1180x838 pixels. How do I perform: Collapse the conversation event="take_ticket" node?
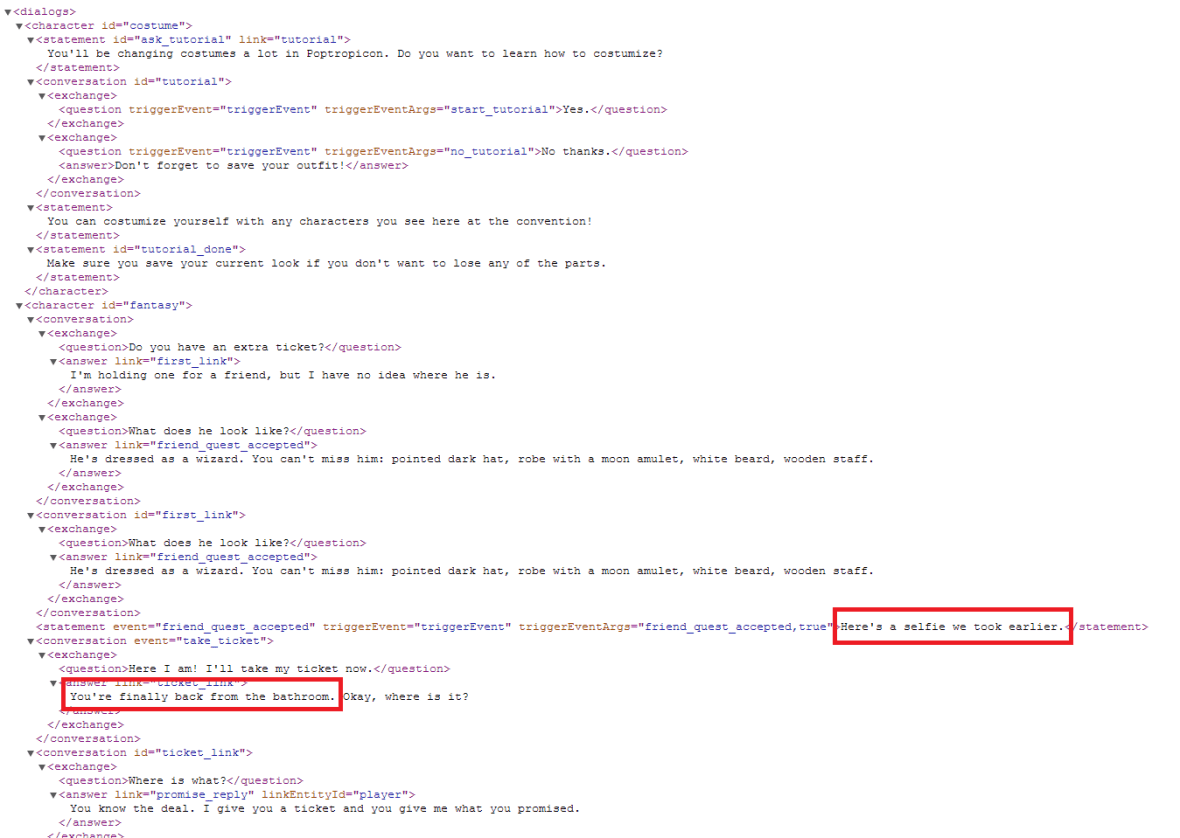(x=33, y=640)
